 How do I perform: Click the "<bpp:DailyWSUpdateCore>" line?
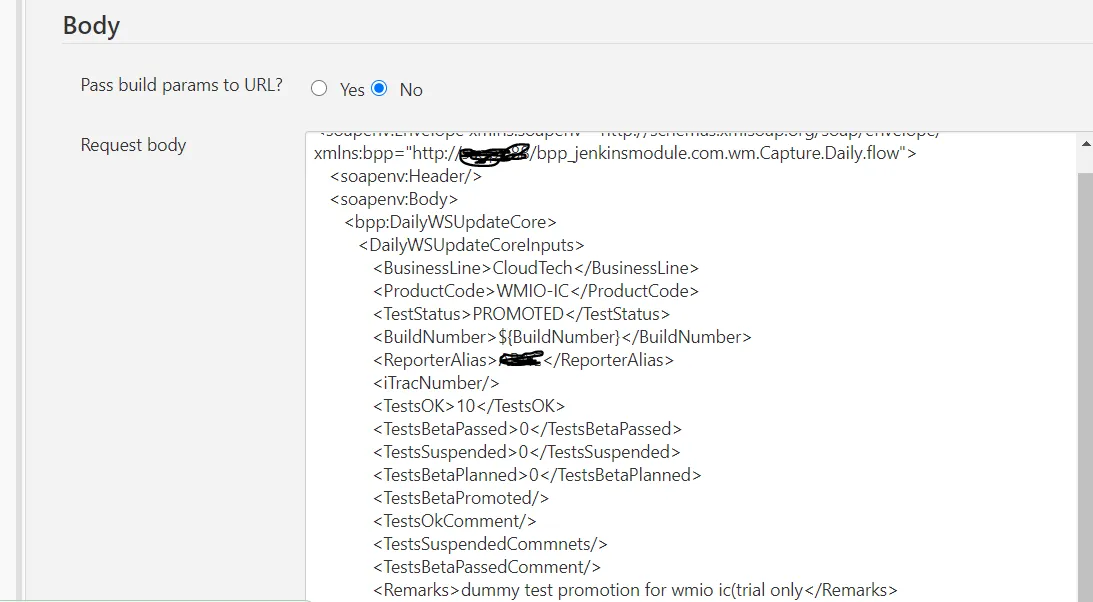(450, 222)
